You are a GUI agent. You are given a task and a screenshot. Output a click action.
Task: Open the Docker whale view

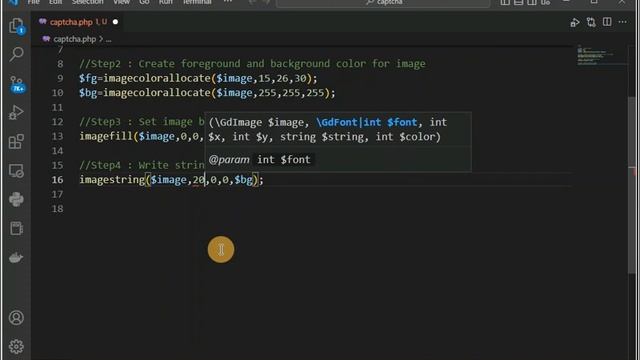(16, 258)
